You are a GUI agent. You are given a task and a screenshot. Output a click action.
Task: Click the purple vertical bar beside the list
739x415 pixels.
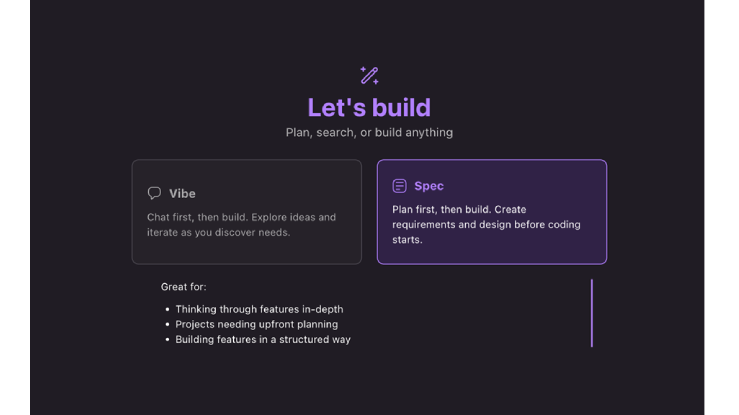coord(592,313)
